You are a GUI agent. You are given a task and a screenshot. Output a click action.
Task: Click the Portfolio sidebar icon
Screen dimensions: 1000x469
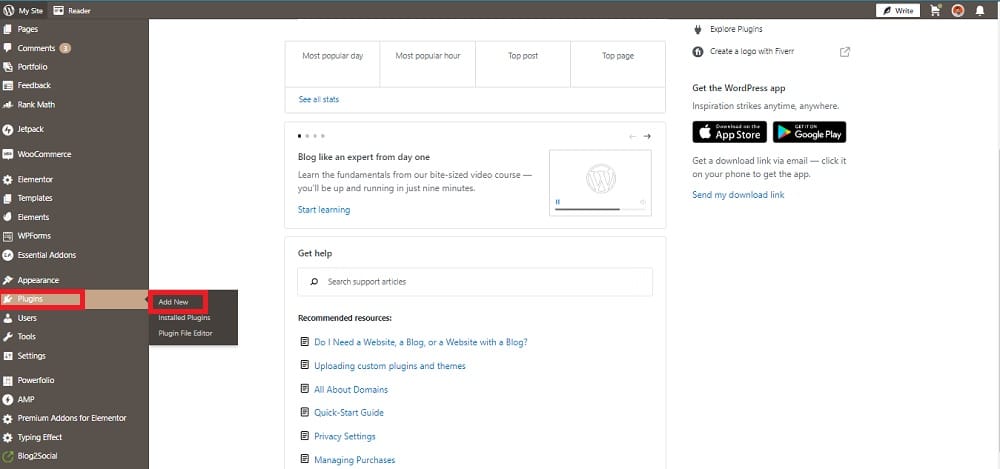pos(8,67)
